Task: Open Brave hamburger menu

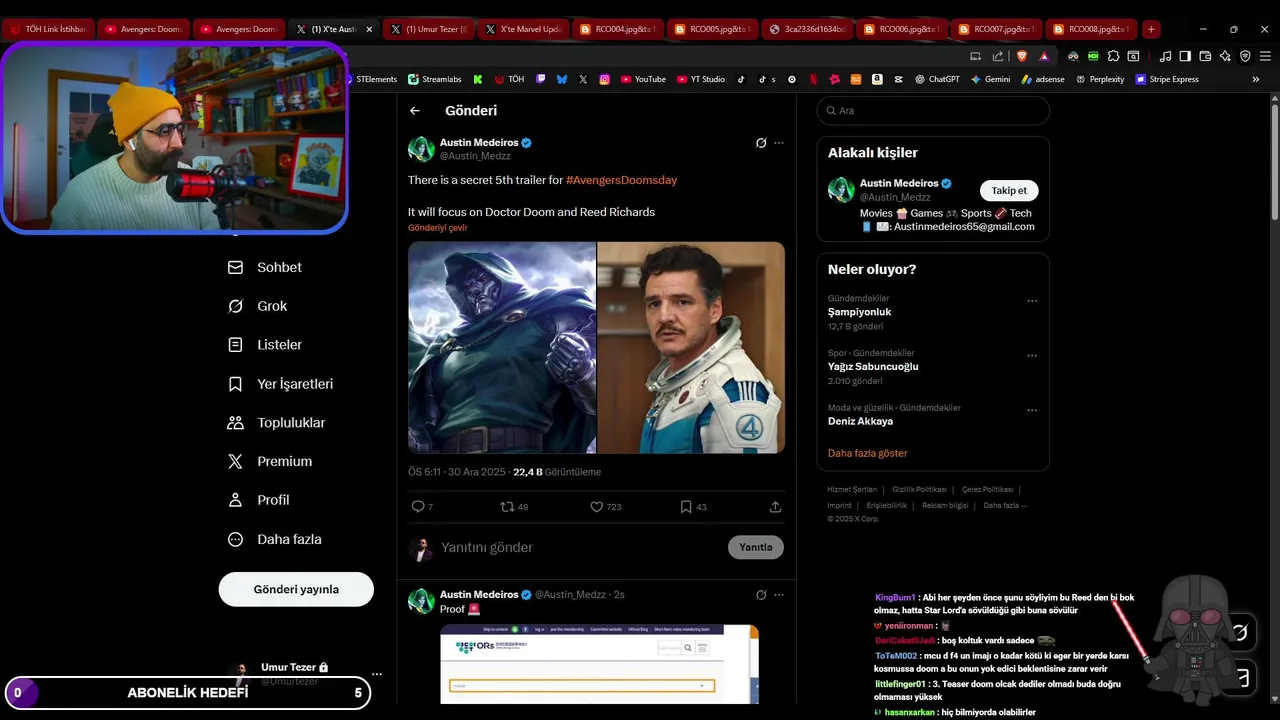Action: (x=1264, y=56)
